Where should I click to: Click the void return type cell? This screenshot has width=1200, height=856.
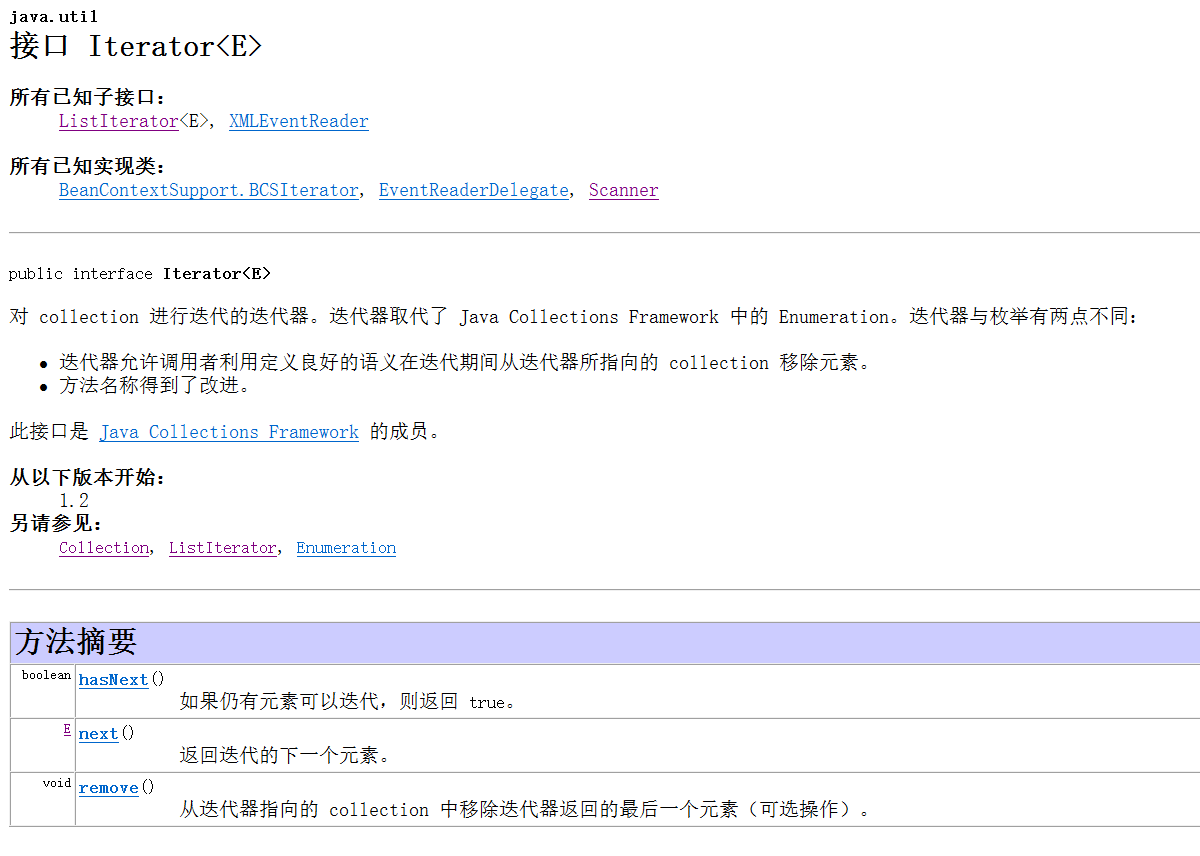pos(43,799)
